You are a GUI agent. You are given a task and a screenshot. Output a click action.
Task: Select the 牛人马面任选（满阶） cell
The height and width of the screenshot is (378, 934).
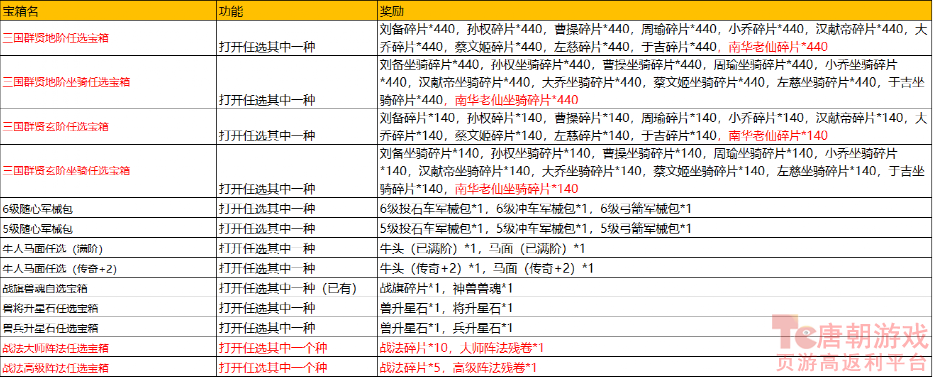[108, 248]
